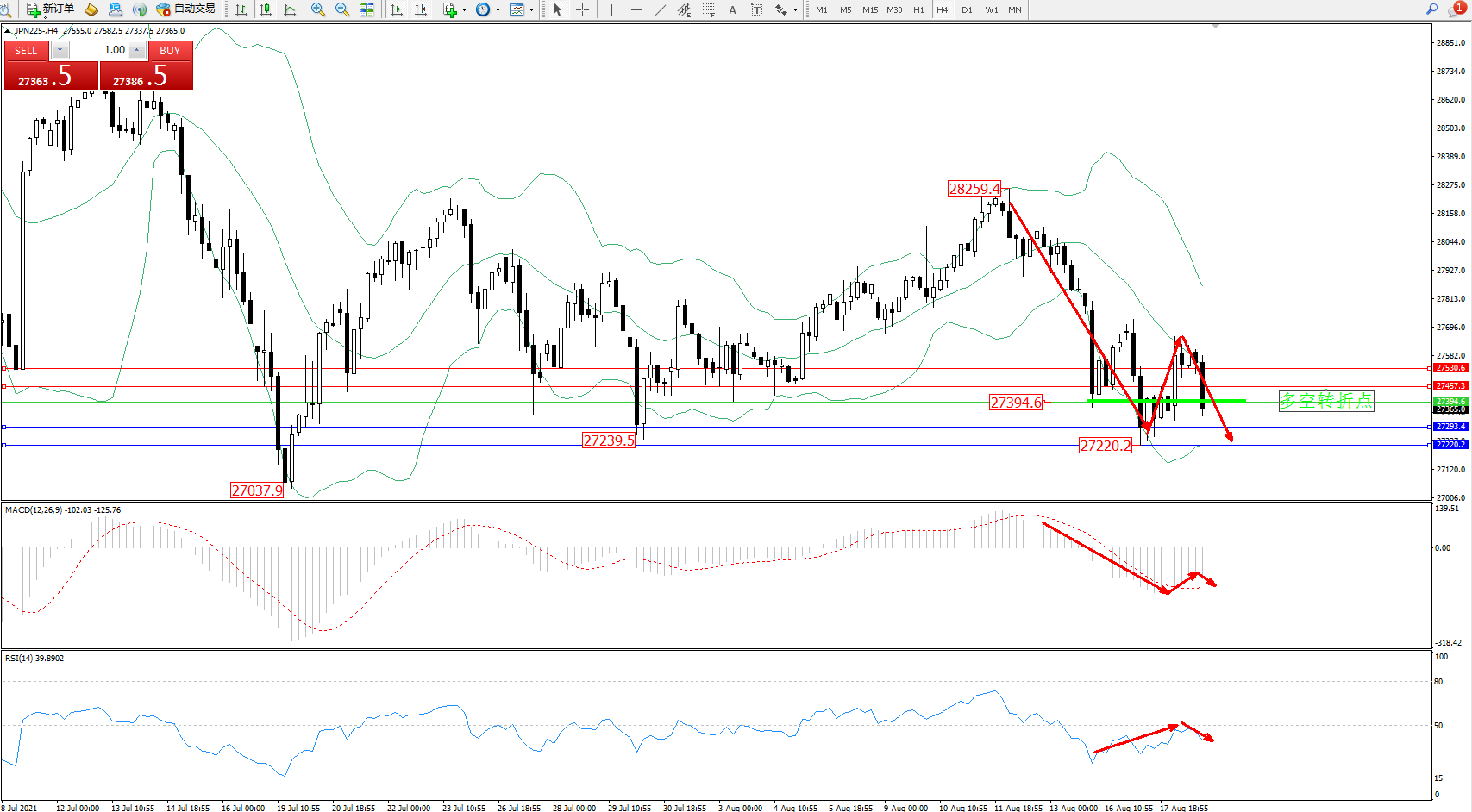Select the crosshair tool
Screen dimensions: 1472x812
[582, 9]
